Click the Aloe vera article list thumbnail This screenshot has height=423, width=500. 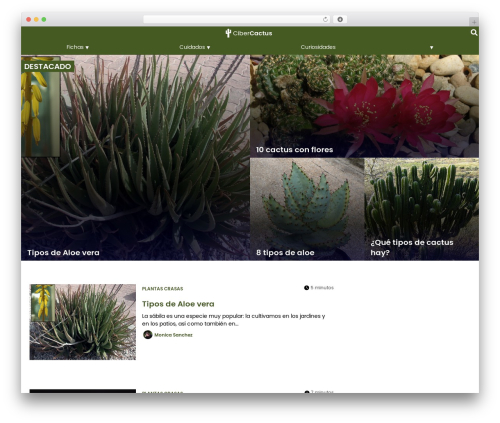coord(83,322)
